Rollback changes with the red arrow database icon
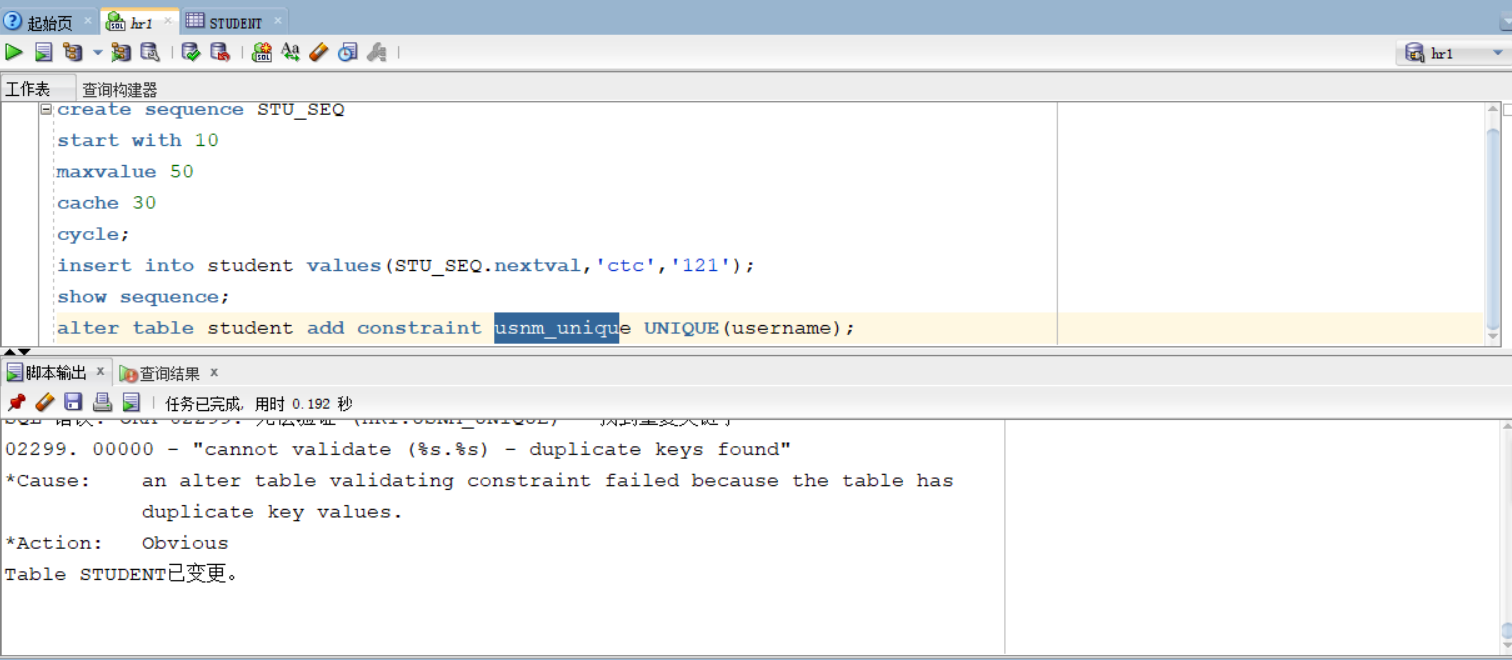1512x660 pixels. click(220, 52)
